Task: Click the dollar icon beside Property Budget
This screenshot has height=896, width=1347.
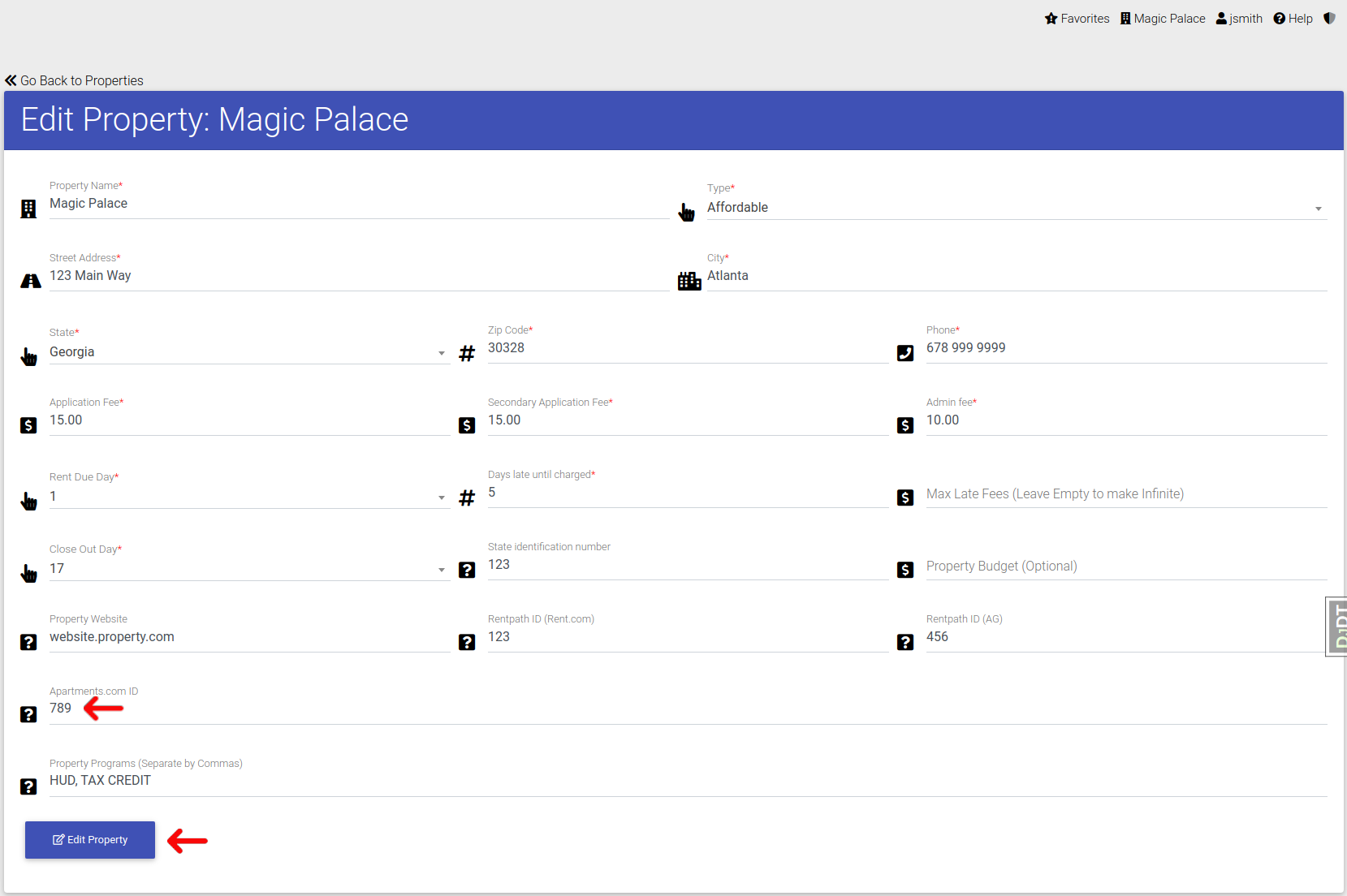Action: click(x=905, y=570)
